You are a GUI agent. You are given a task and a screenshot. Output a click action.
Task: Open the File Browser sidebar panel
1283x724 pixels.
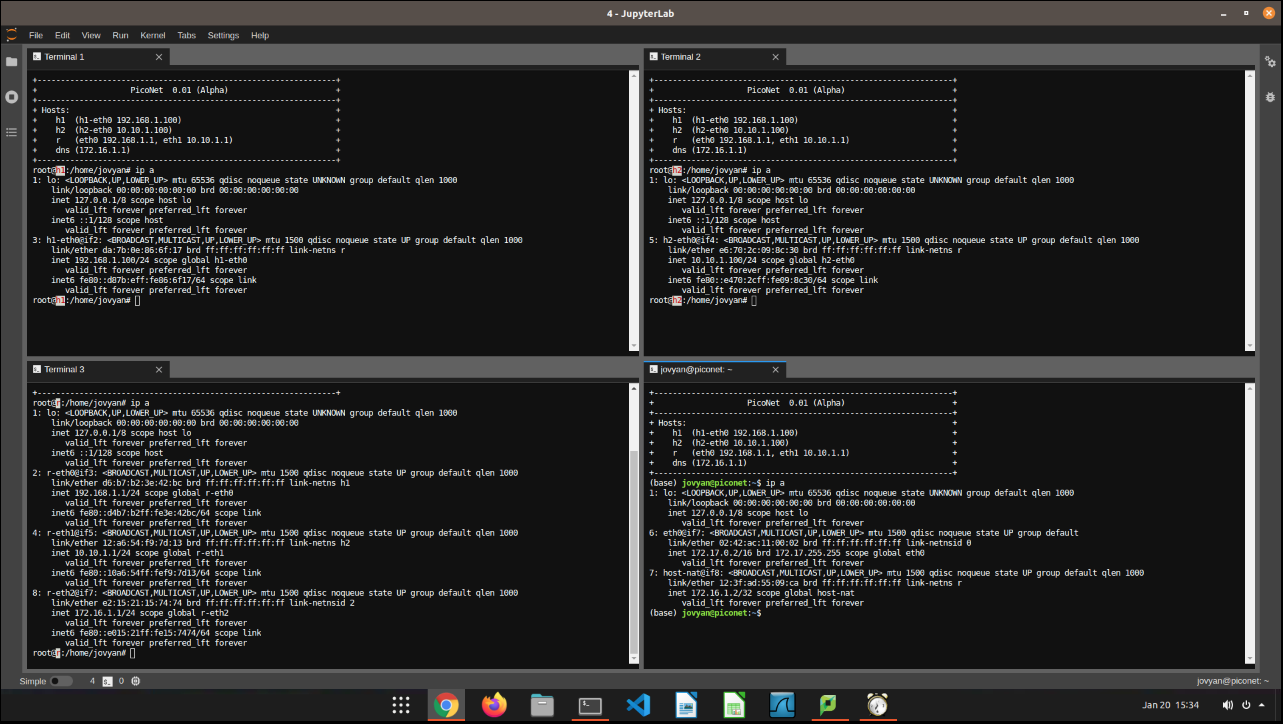click(x=12, y=62)
